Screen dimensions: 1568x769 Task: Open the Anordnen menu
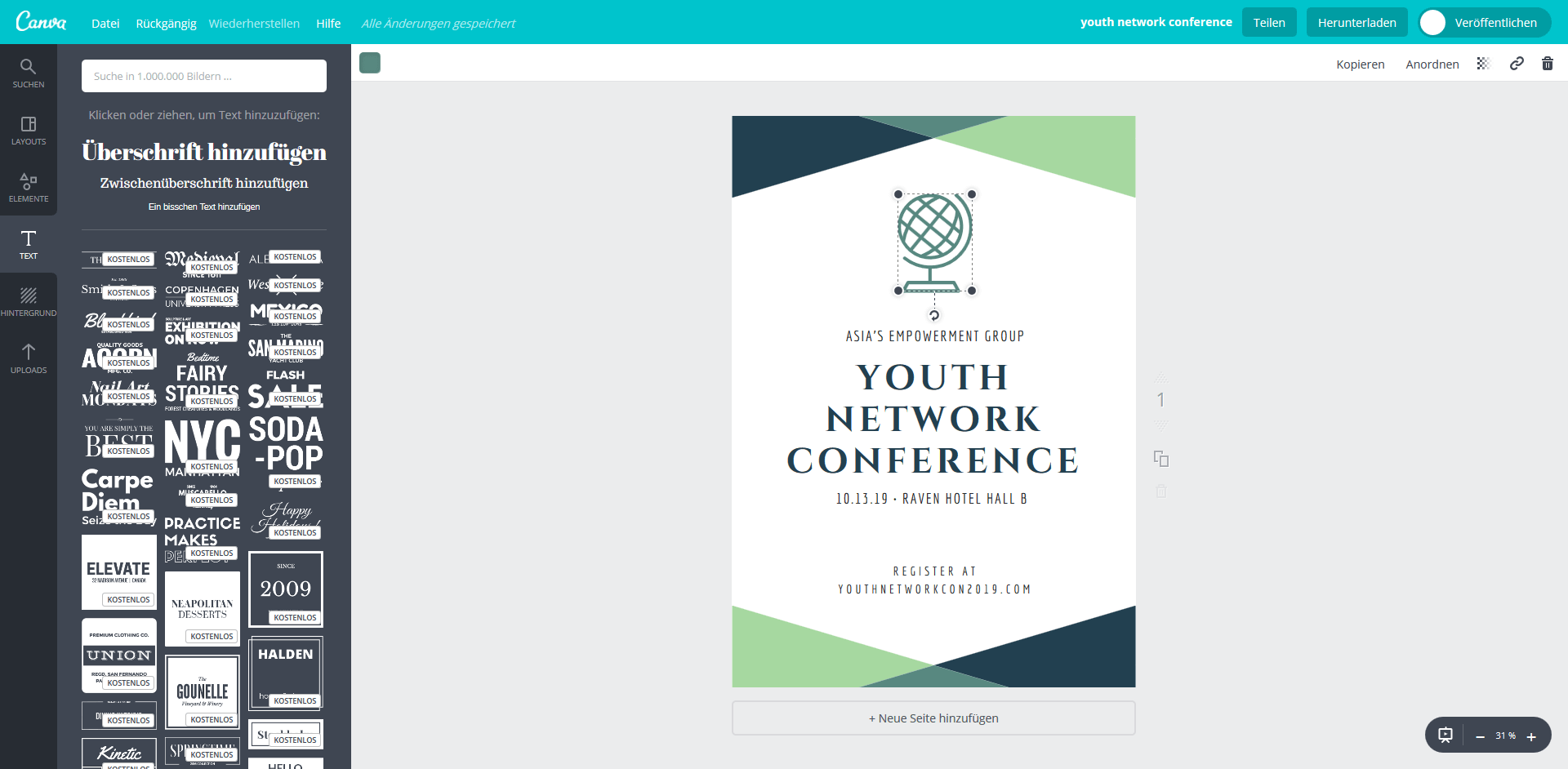[x=1432, y=64]
